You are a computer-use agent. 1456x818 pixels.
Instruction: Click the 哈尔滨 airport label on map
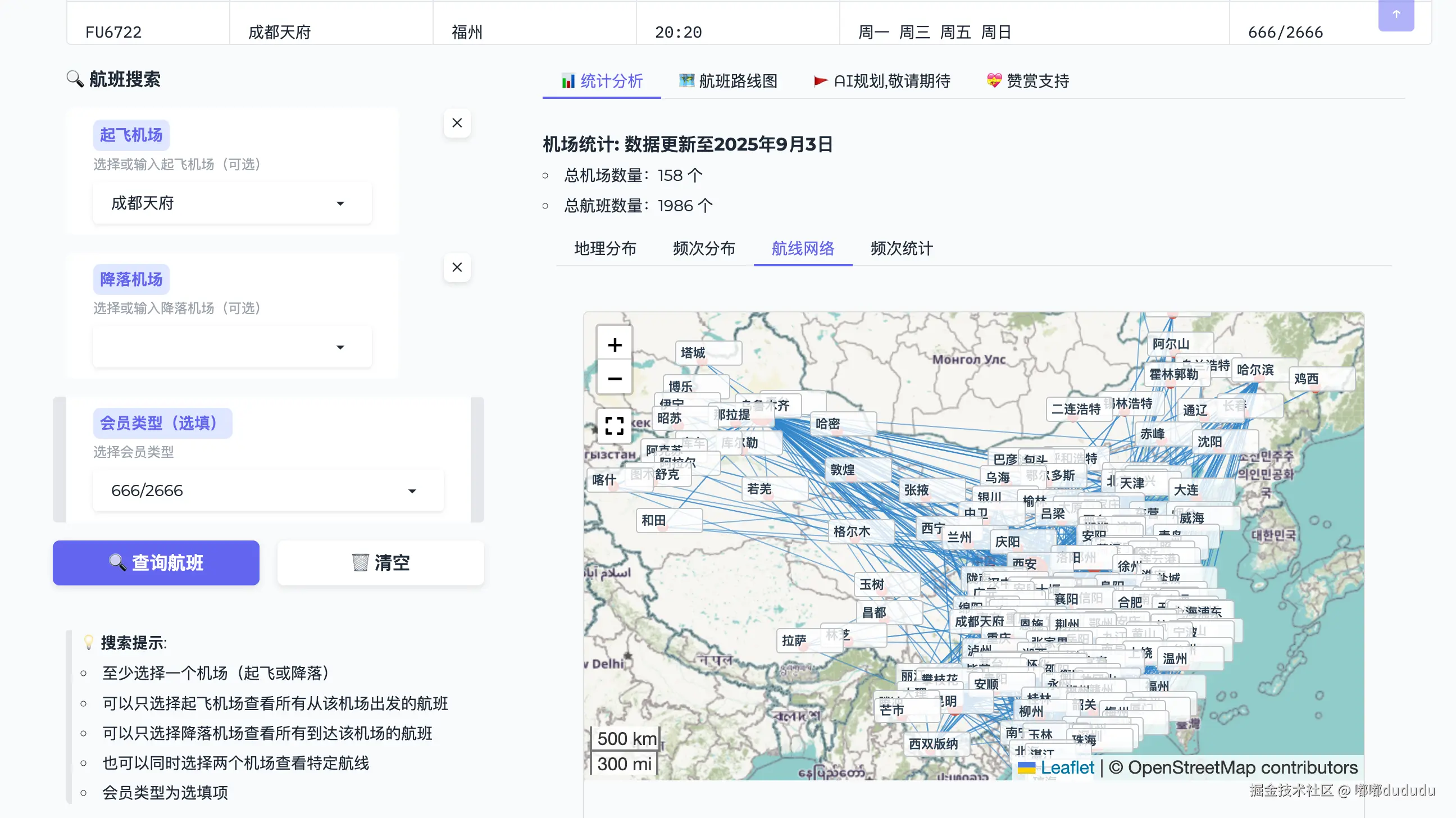tap(1255, 370)
